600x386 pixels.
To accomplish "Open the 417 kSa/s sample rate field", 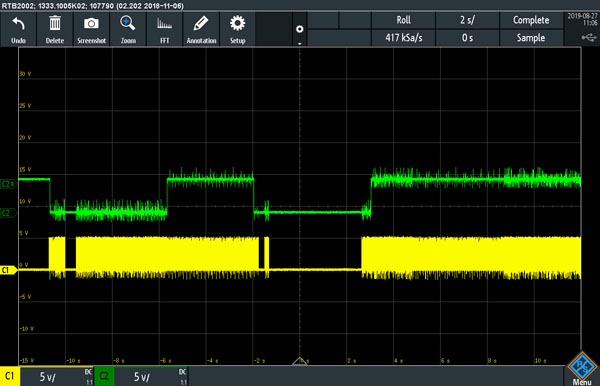I will click(403, 38).
